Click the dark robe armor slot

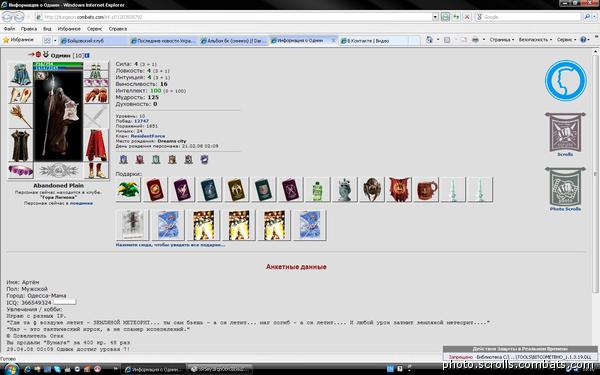pyautogui.click(x=20, y=146)
